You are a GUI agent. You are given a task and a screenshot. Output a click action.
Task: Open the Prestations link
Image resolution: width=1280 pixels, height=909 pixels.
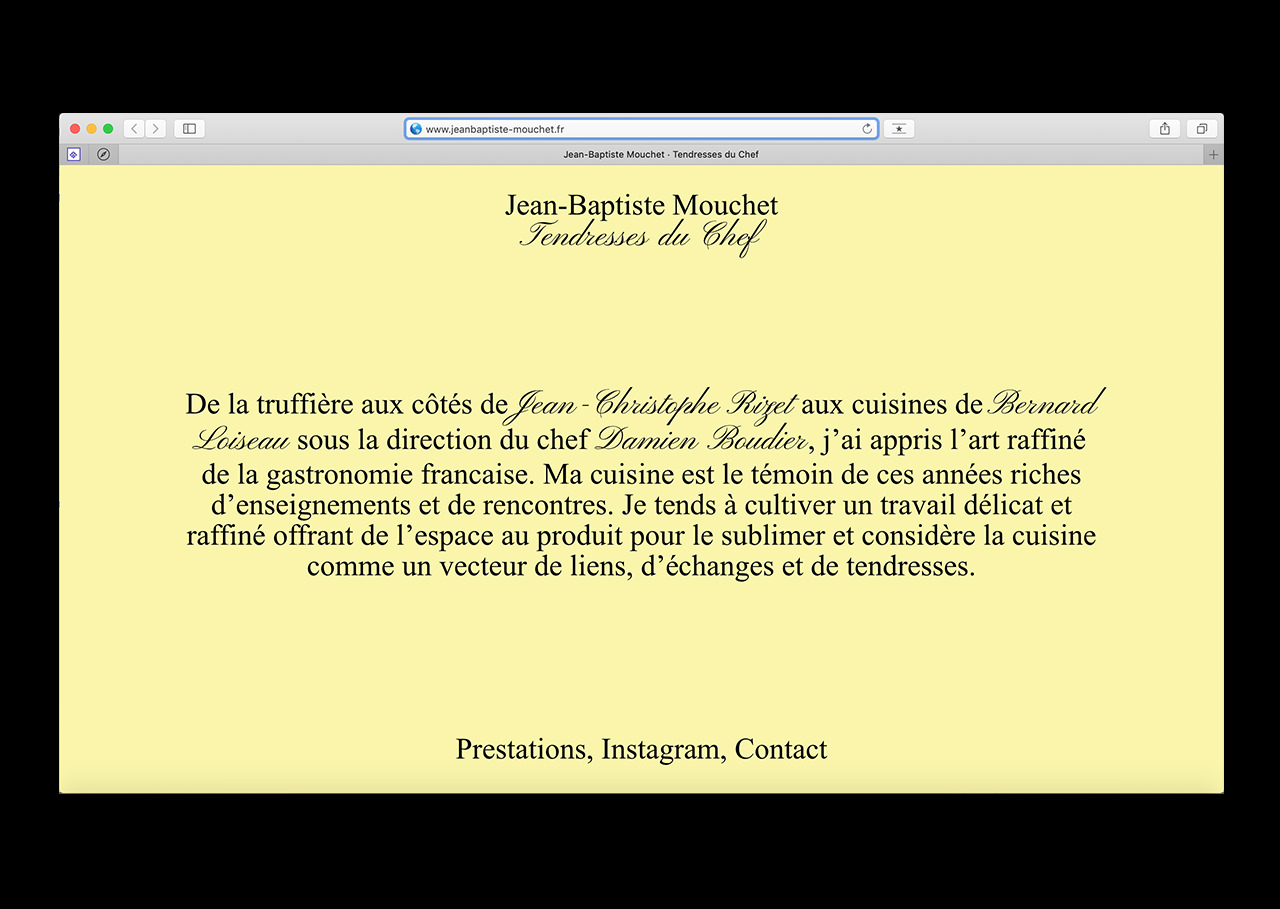tap(524, 749)
